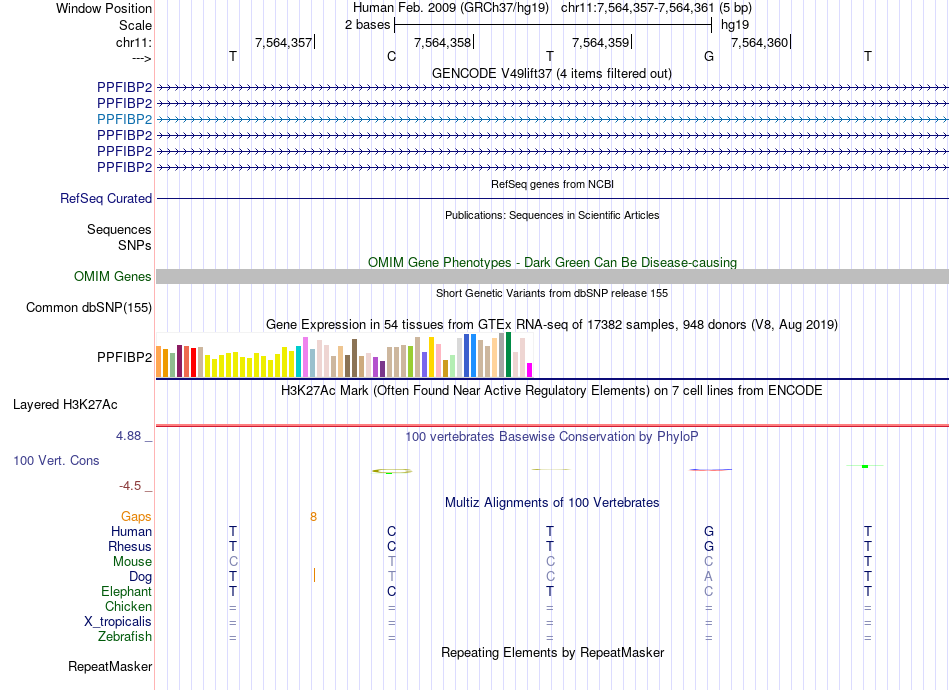This screenshot has width=950, height=690.
Task: Click base A in Dog alignment row
Action: coord(708,577)
